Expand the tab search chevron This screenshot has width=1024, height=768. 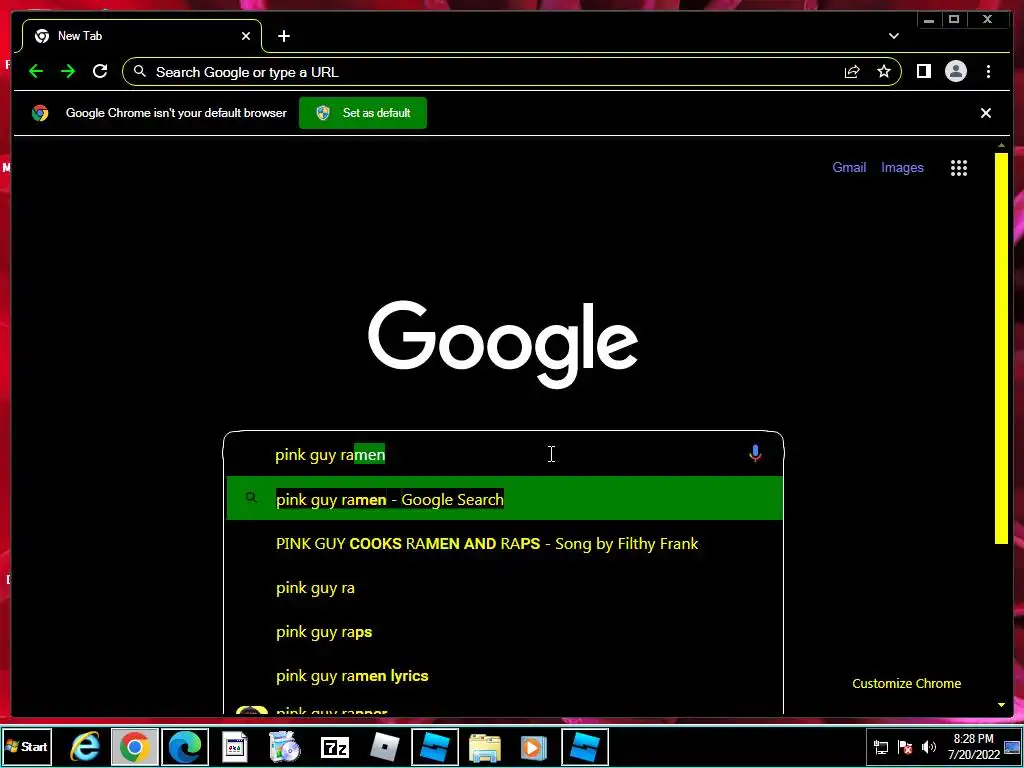pos(893,36)
